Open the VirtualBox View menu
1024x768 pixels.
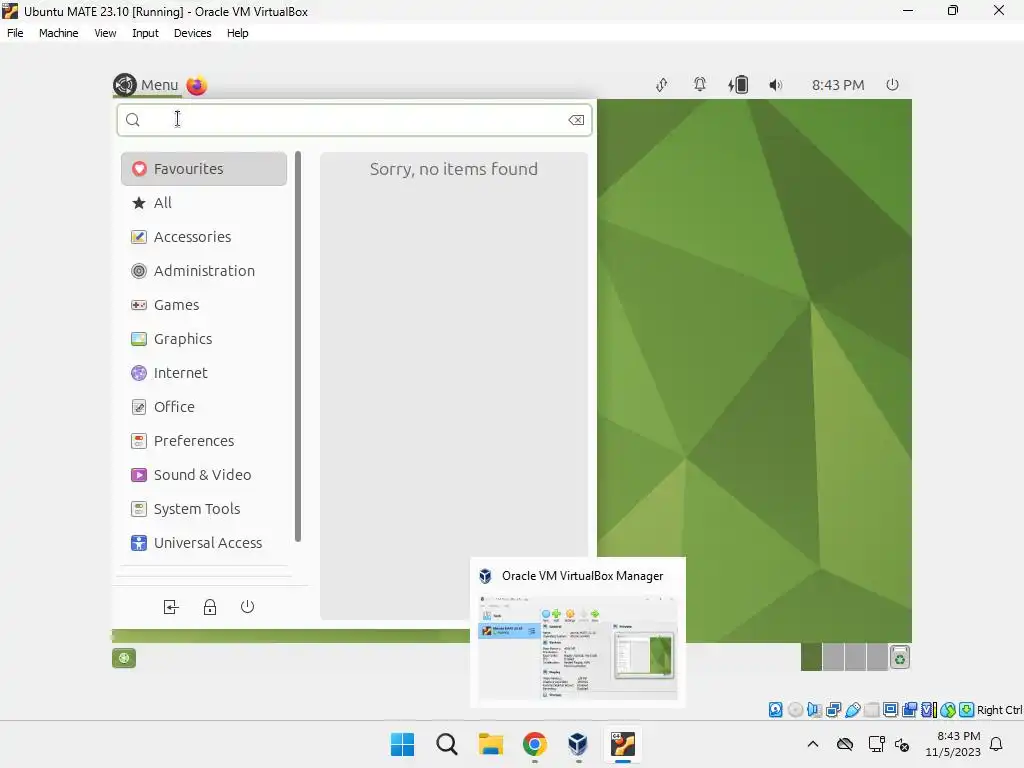tap(105, 33)
